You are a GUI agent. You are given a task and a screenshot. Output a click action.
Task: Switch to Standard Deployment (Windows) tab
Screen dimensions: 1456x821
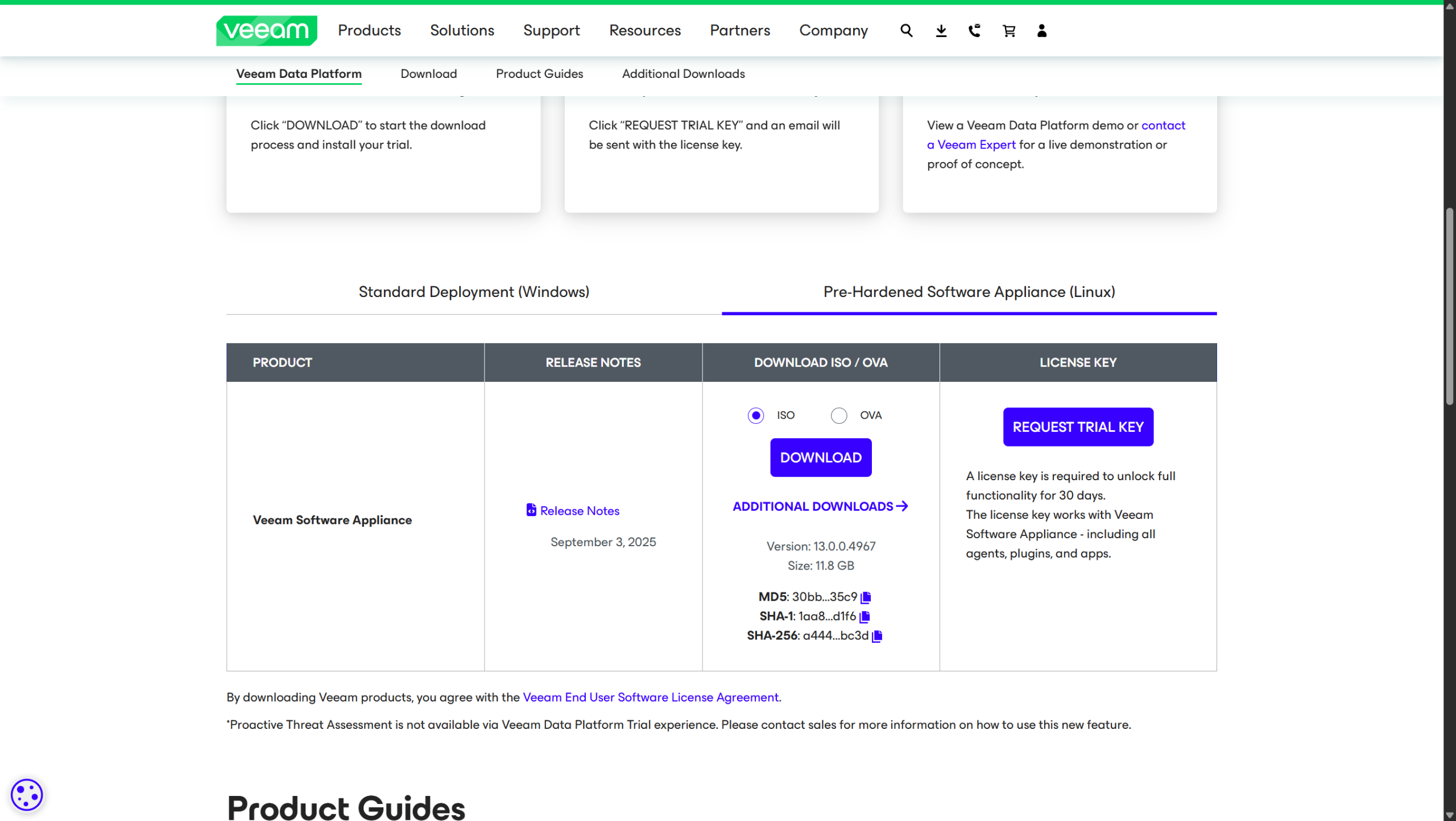[474, 292]
